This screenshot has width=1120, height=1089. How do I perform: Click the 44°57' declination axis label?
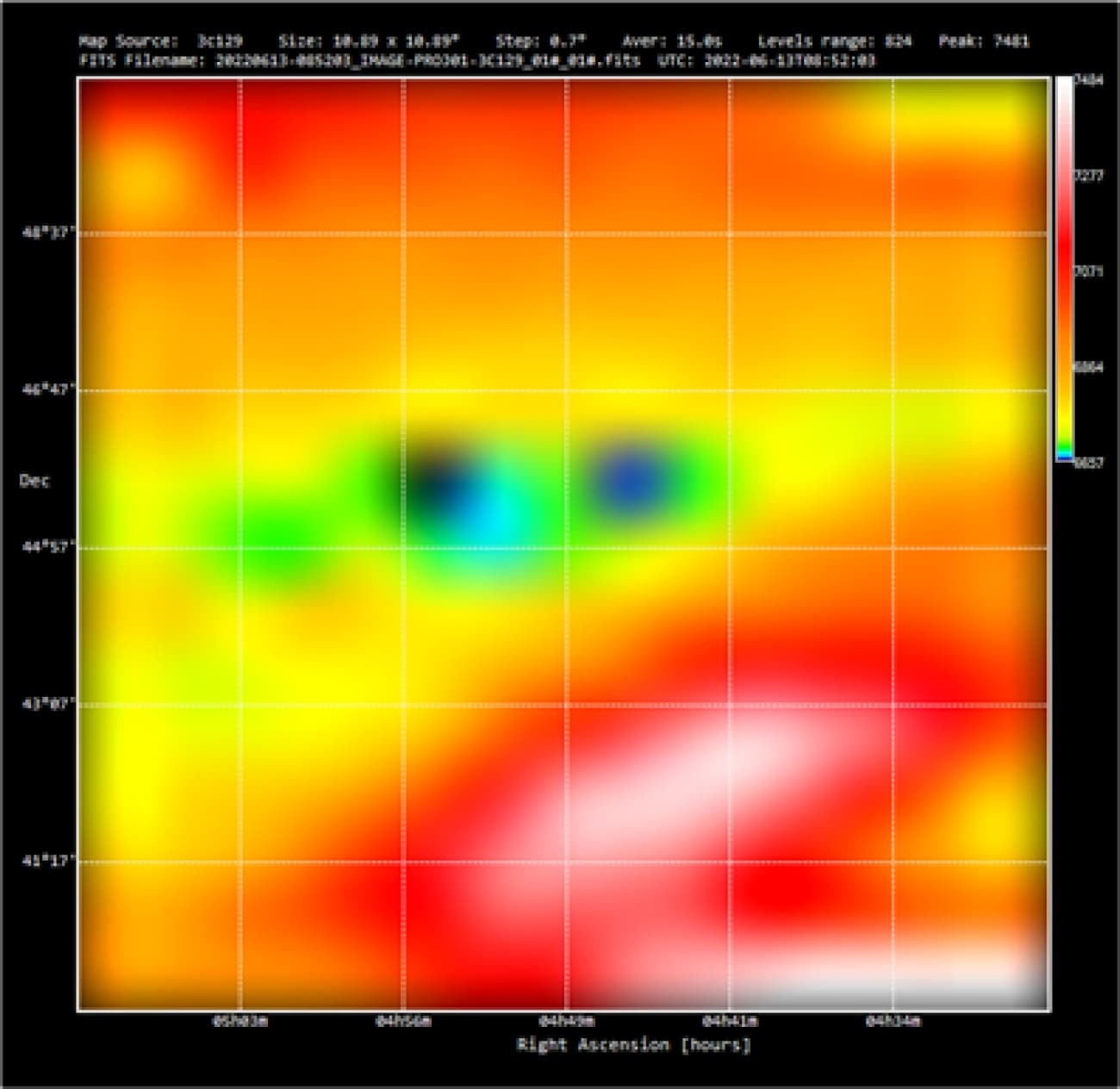click(x=48, y=547)
